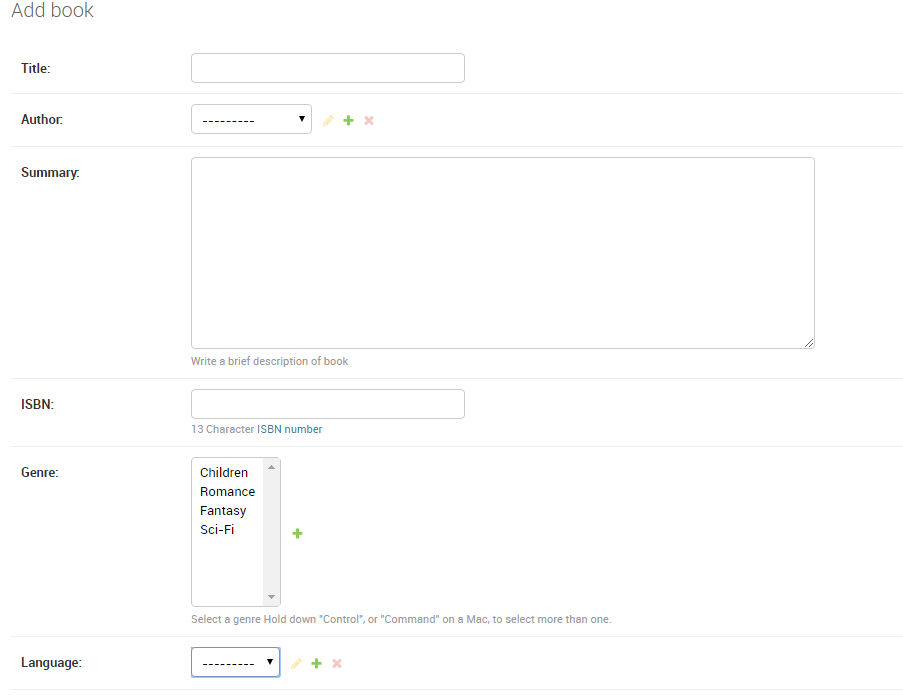Select the Children genre
This screenshot has width=903, height=697.
pyautogui.click(x=224, y=472)
